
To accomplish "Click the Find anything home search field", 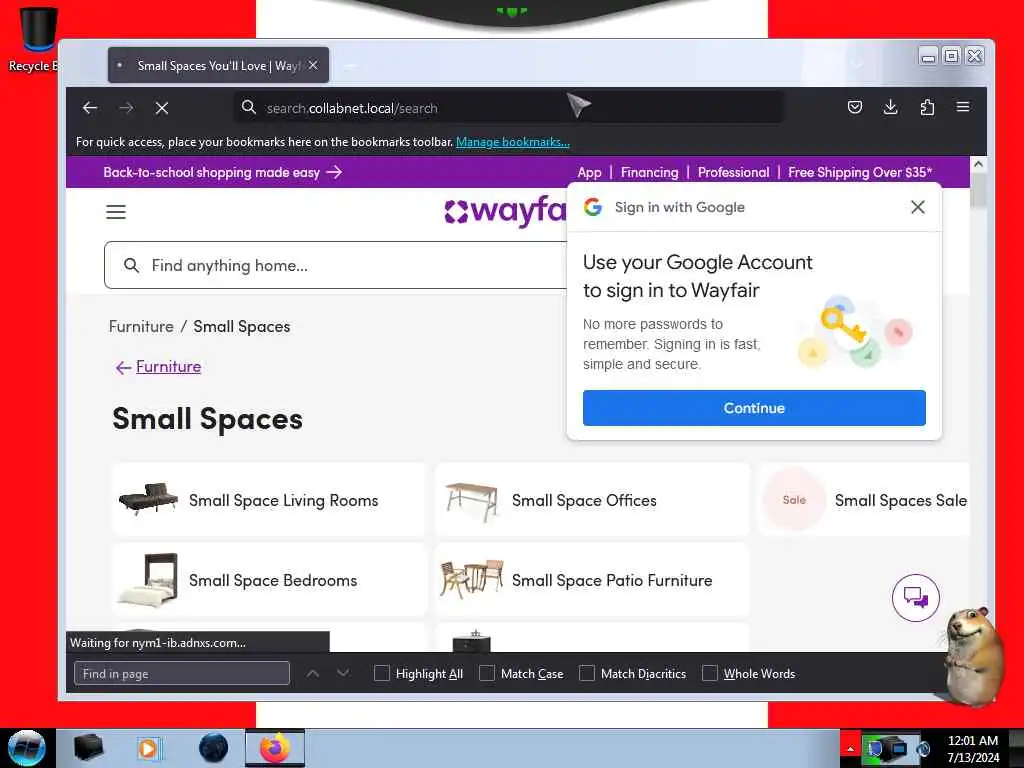I will (x=336, y=265).
